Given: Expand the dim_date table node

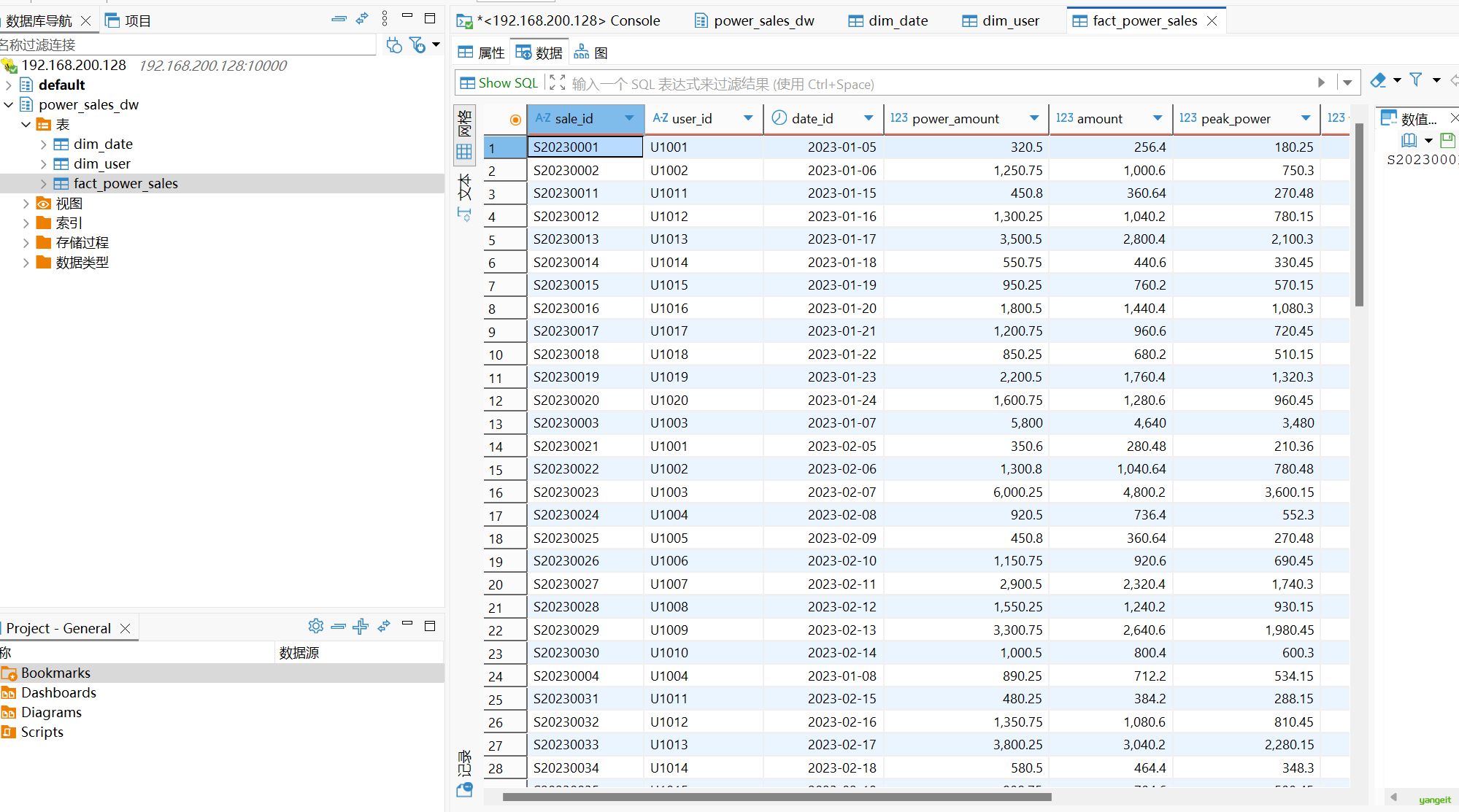Looking at the screenshot, I should coord(43,144).
